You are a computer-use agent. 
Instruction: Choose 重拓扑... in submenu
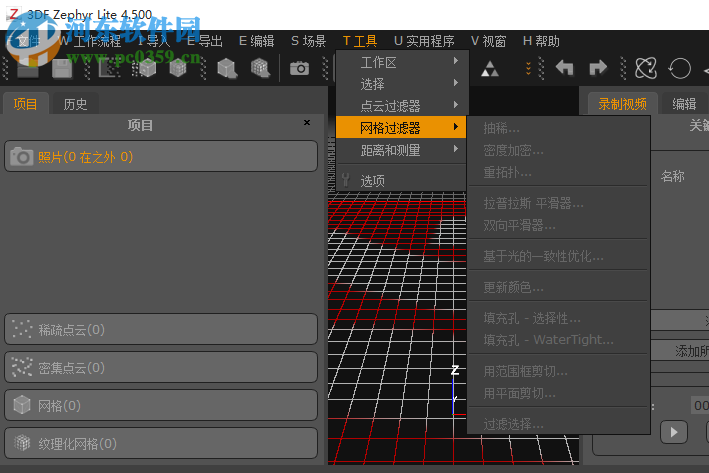(558, 172)
